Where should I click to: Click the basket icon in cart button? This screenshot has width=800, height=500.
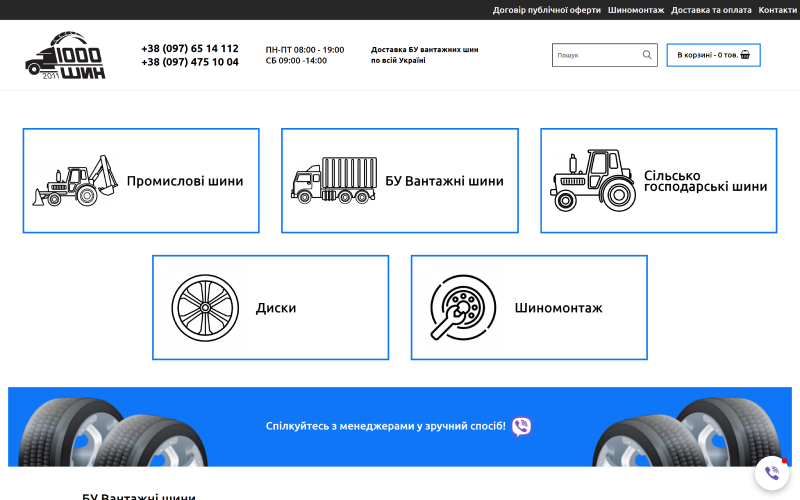(x=745, y=55)
